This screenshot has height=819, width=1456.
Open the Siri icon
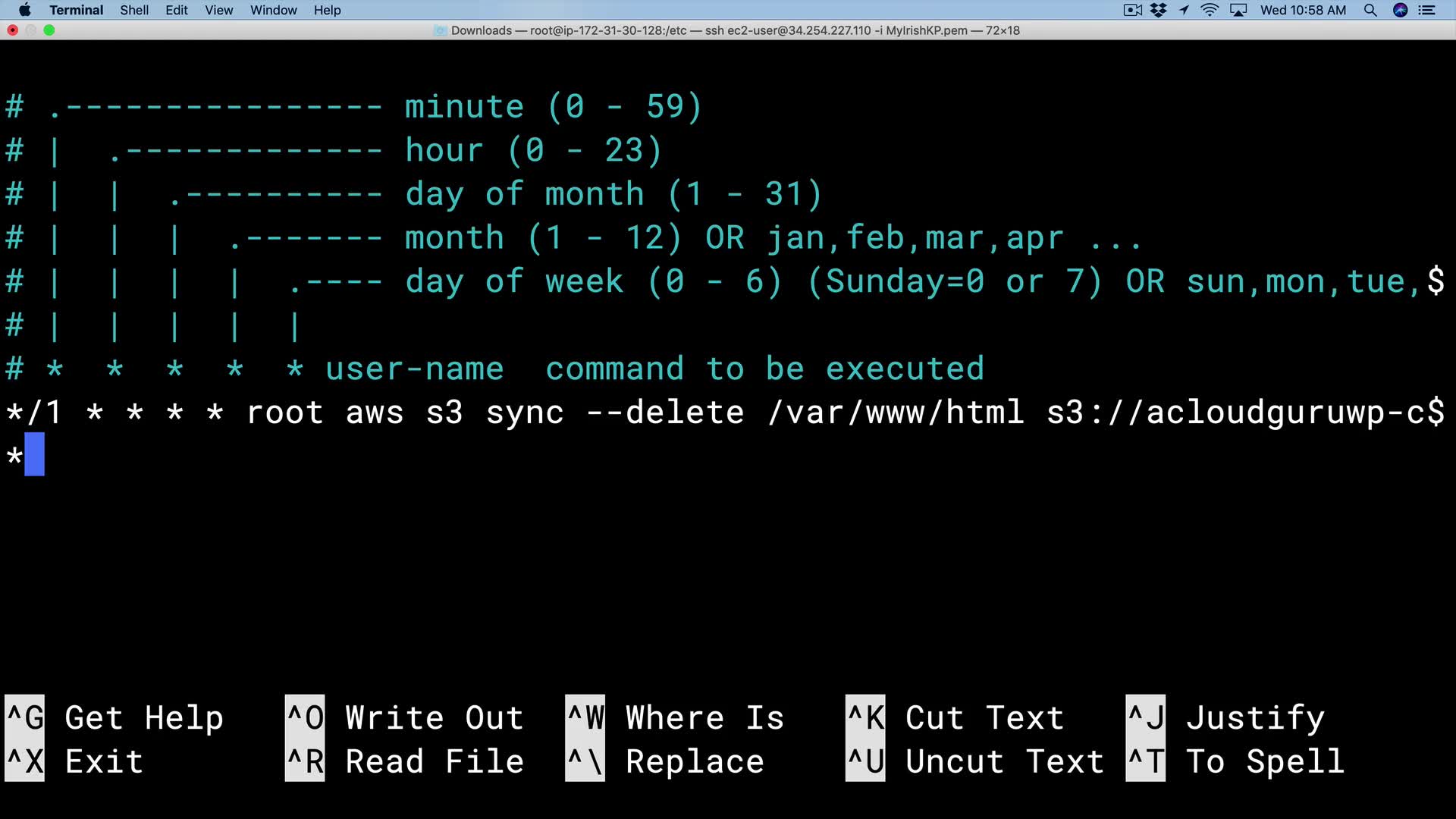tap(1400, 10)
